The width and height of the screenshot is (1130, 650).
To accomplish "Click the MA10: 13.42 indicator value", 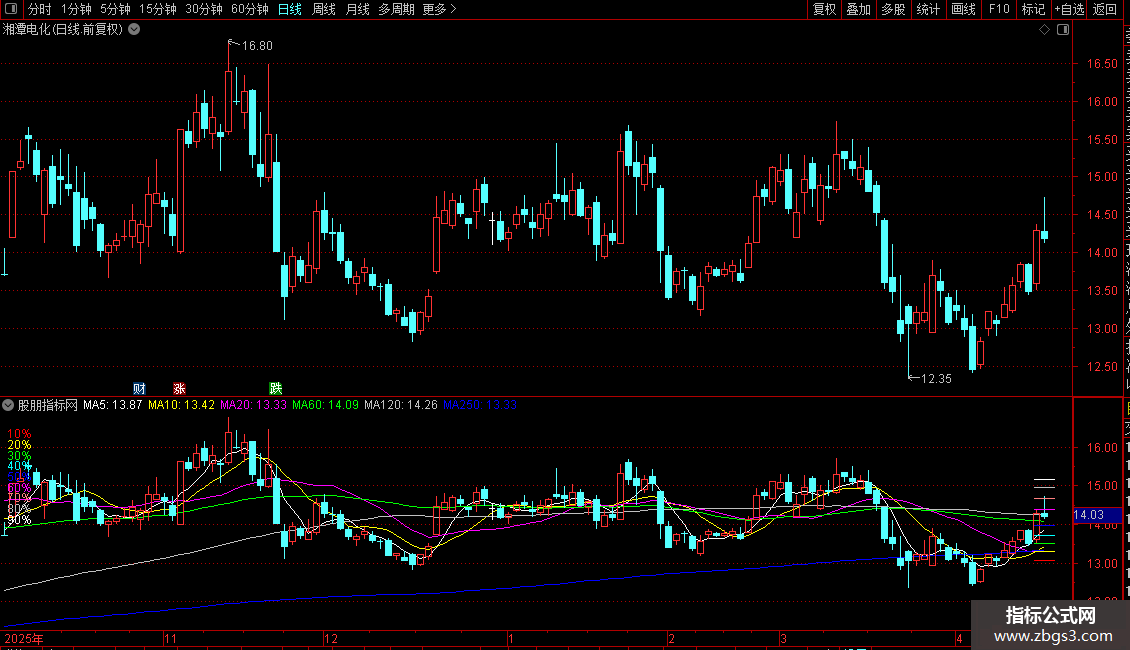I will [x=182, y=405].
